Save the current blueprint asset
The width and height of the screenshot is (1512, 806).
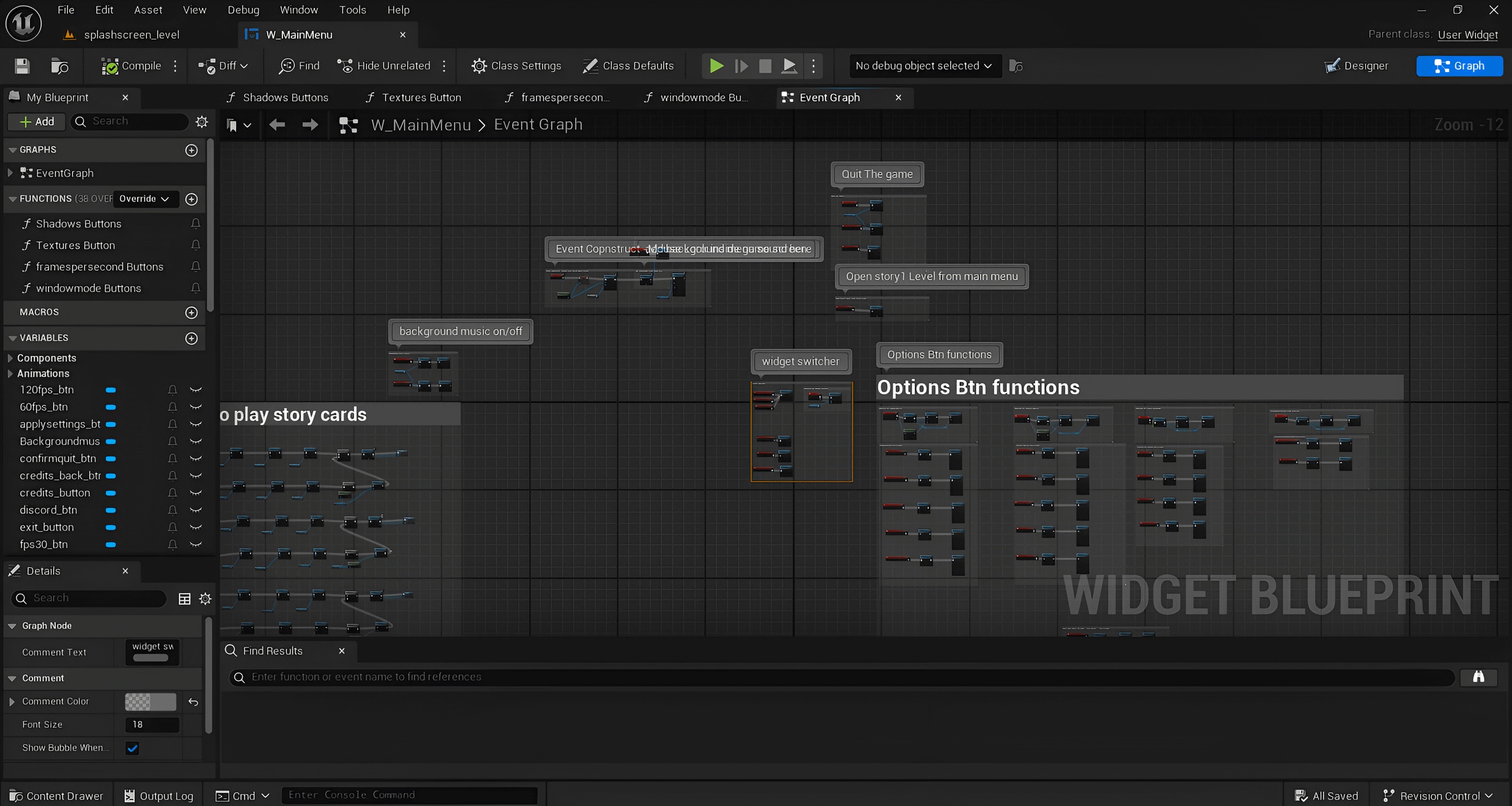coord(22,66)
